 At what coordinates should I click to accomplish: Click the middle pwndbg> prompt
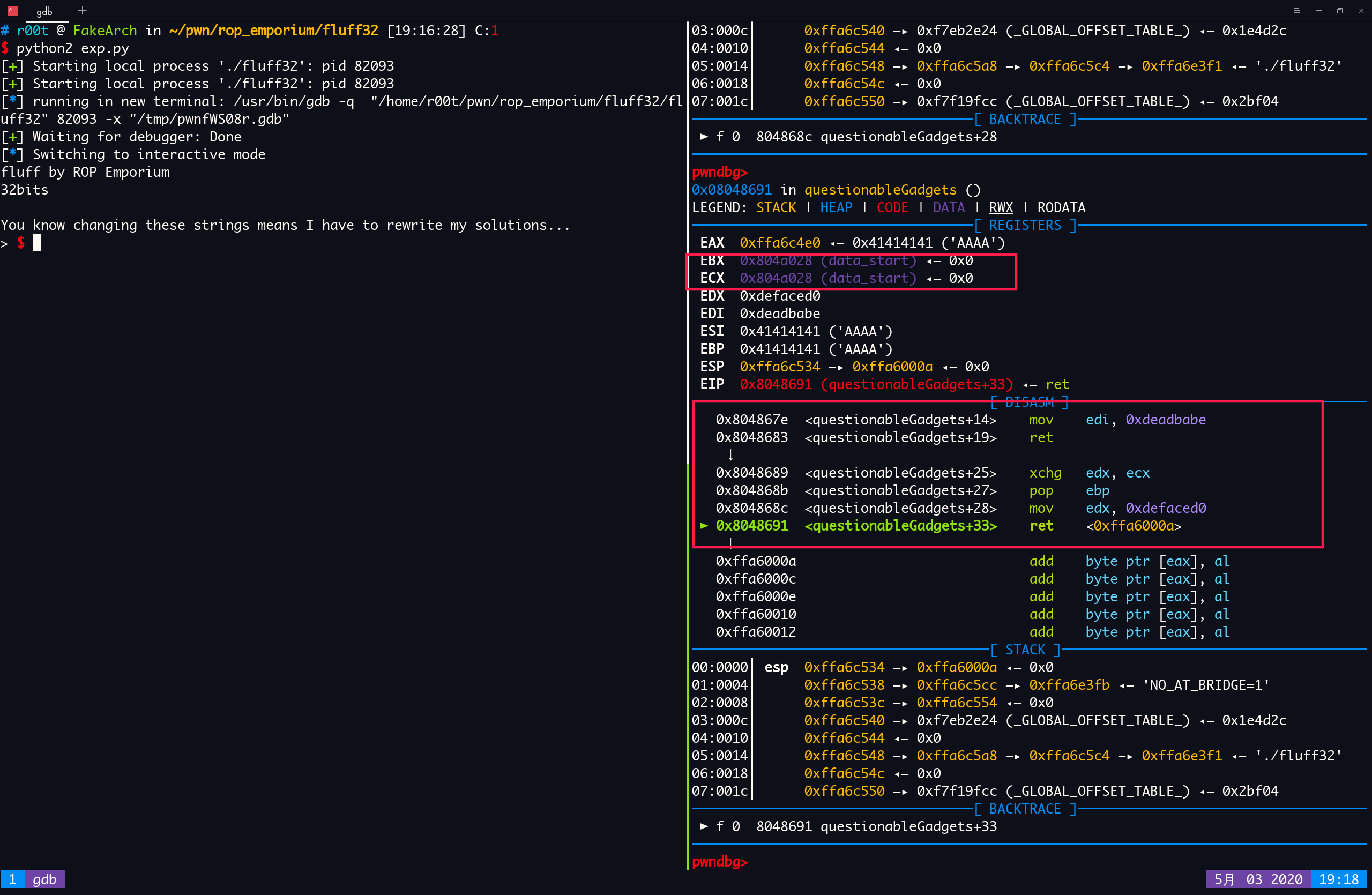pyautogui.click(x=719, y=173)
